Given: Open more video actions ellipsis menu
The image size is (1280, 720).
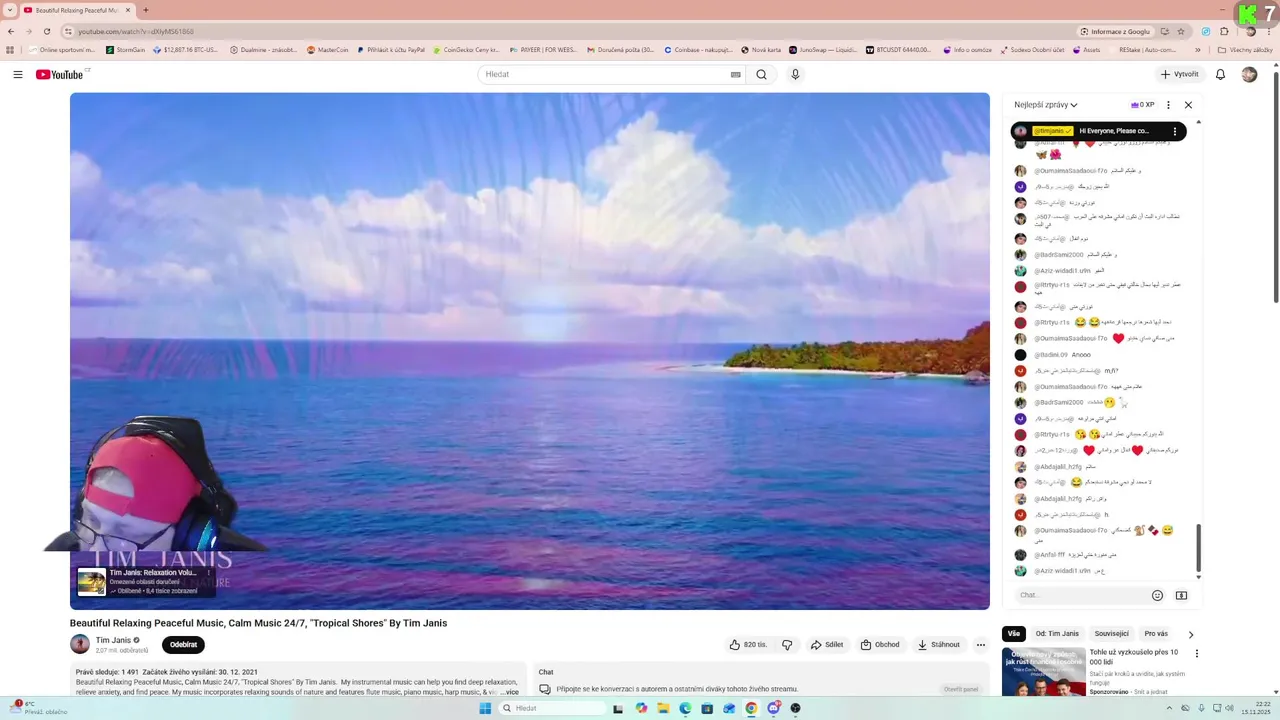Looking at the screenshot, I should click(981, 645).
